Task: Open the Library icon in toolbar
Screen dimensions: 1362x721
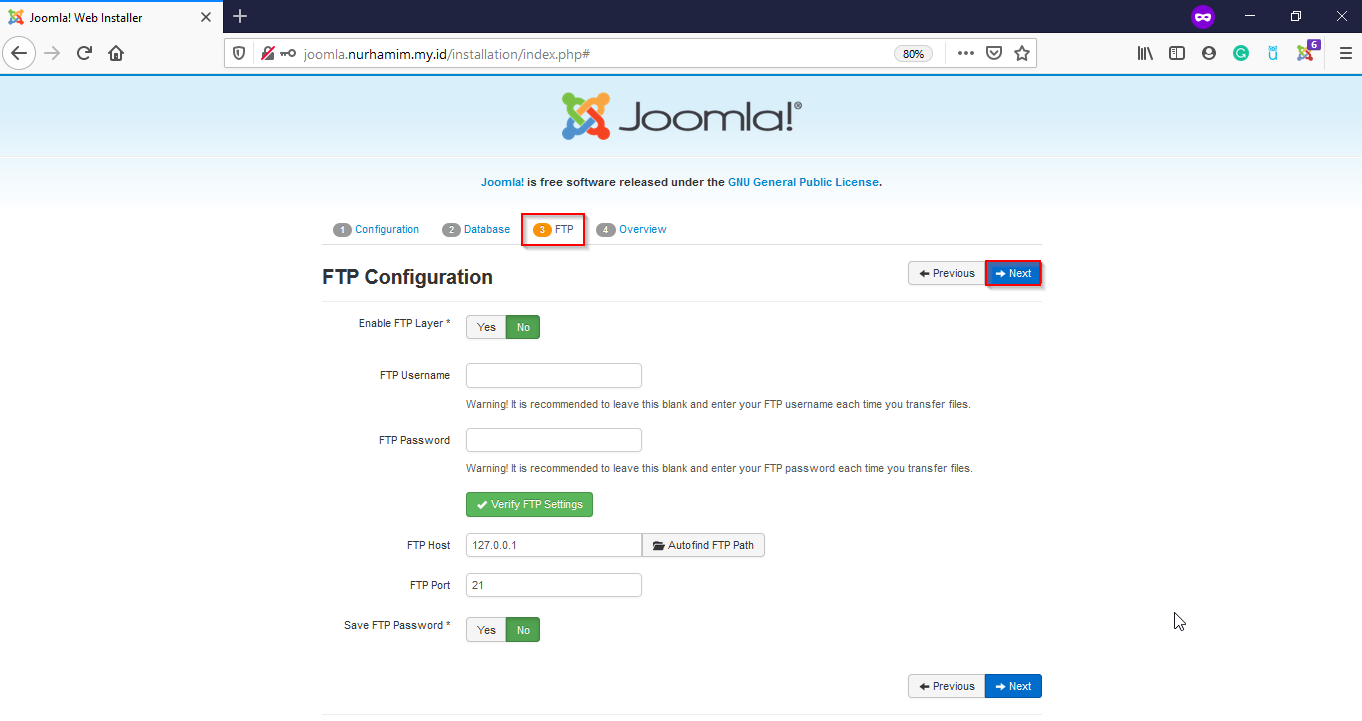Action: (1145, 53)
